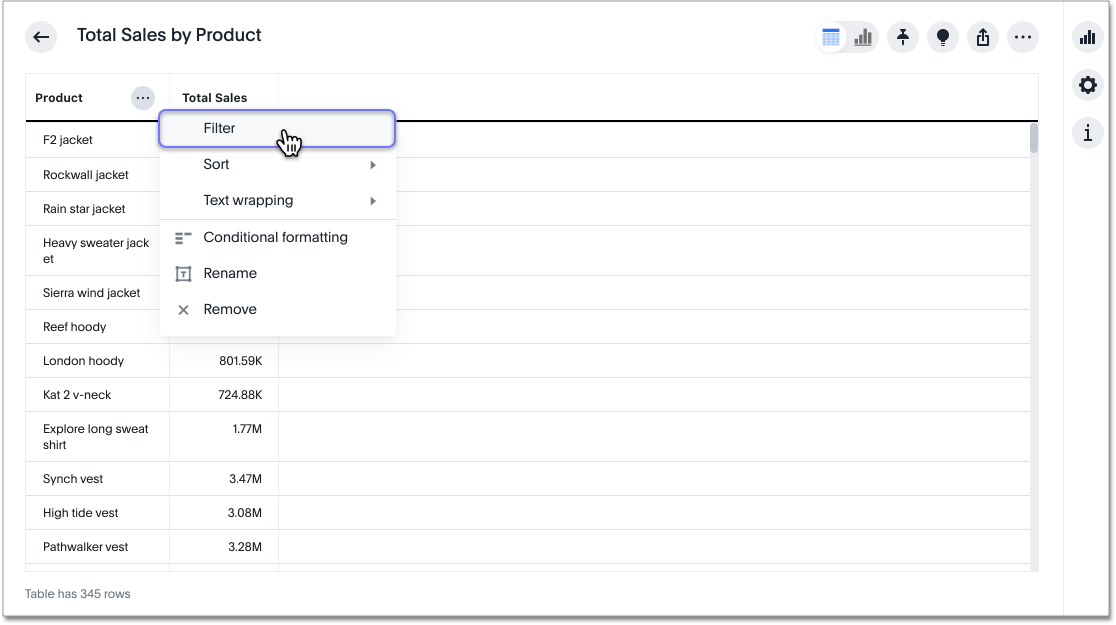Select the Conditional formatting icon
Viewport: 1116px width, 625px height.
coord(183,237)
